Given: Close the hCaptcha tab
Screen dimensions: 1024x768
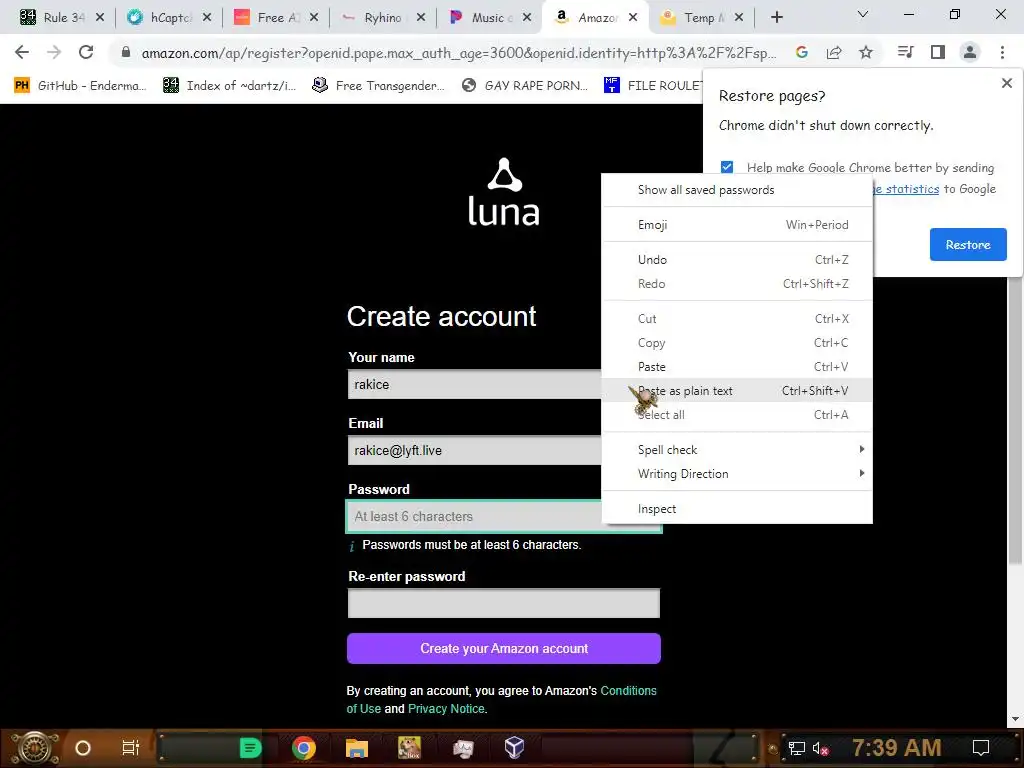Looking at the screenshot, I should 206,18.
